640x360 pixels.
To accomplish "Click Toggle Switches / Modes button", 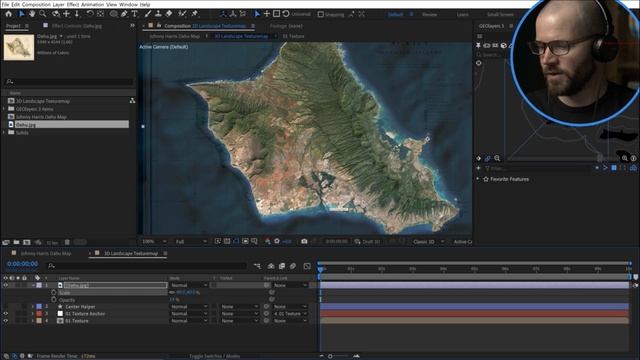I will [x=215, y=356].
